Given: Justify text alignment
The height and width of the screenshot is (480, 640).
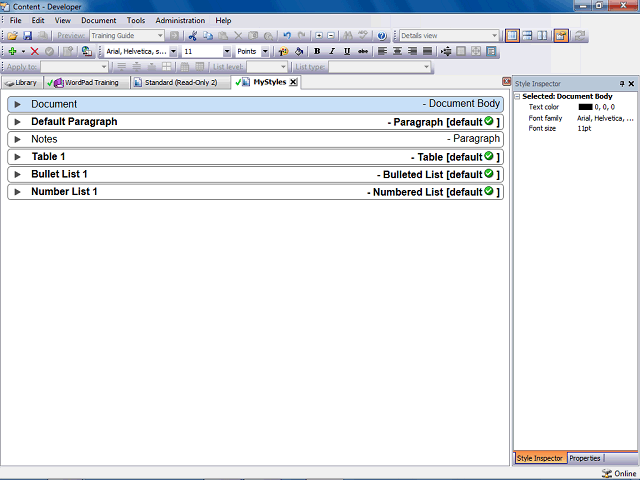Looking at the screenshot, I should pyautogui.click(x=427, y=51).
